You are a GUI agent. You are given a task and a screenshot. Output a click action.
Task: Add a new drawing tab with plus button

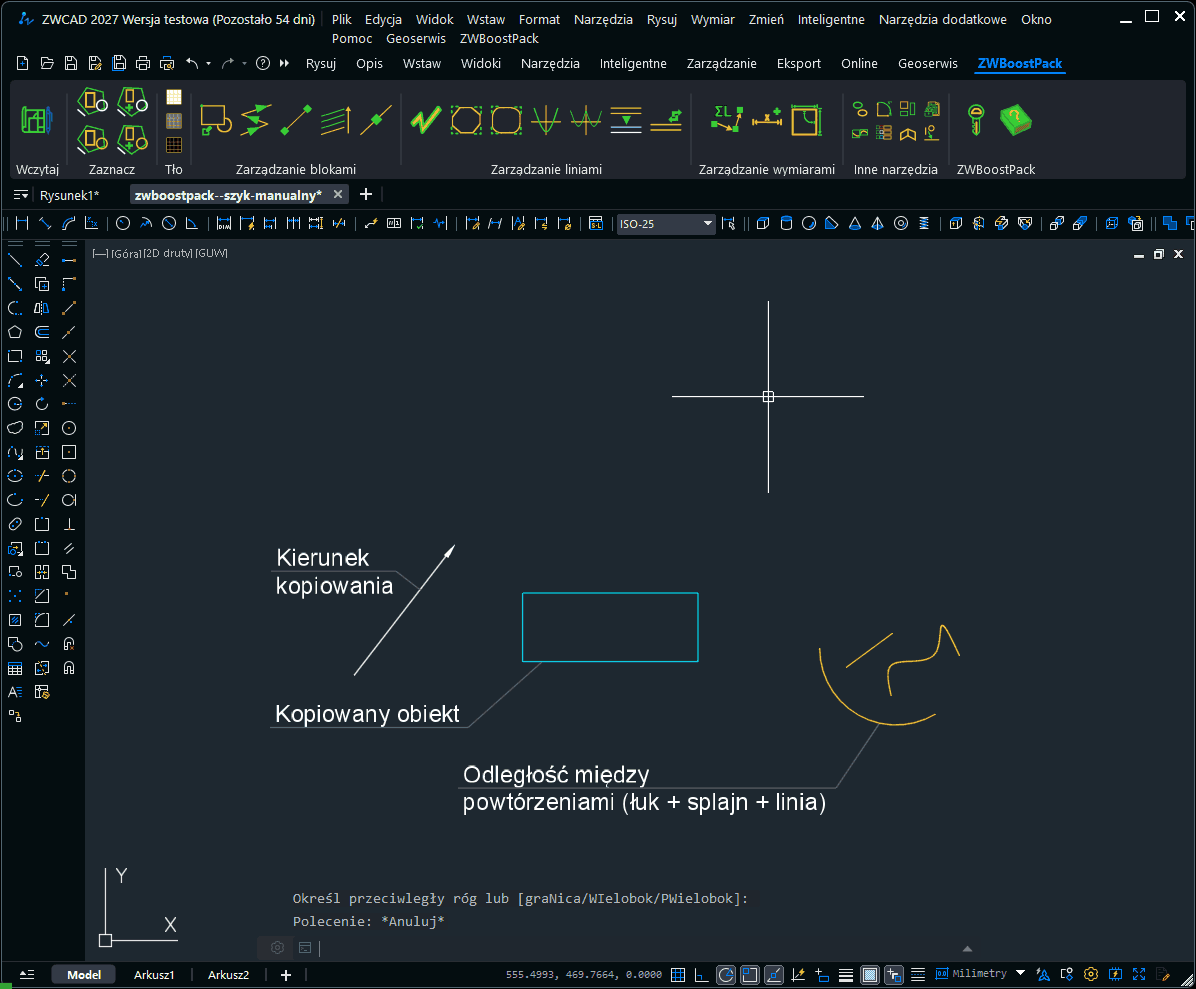coord(366,194)
